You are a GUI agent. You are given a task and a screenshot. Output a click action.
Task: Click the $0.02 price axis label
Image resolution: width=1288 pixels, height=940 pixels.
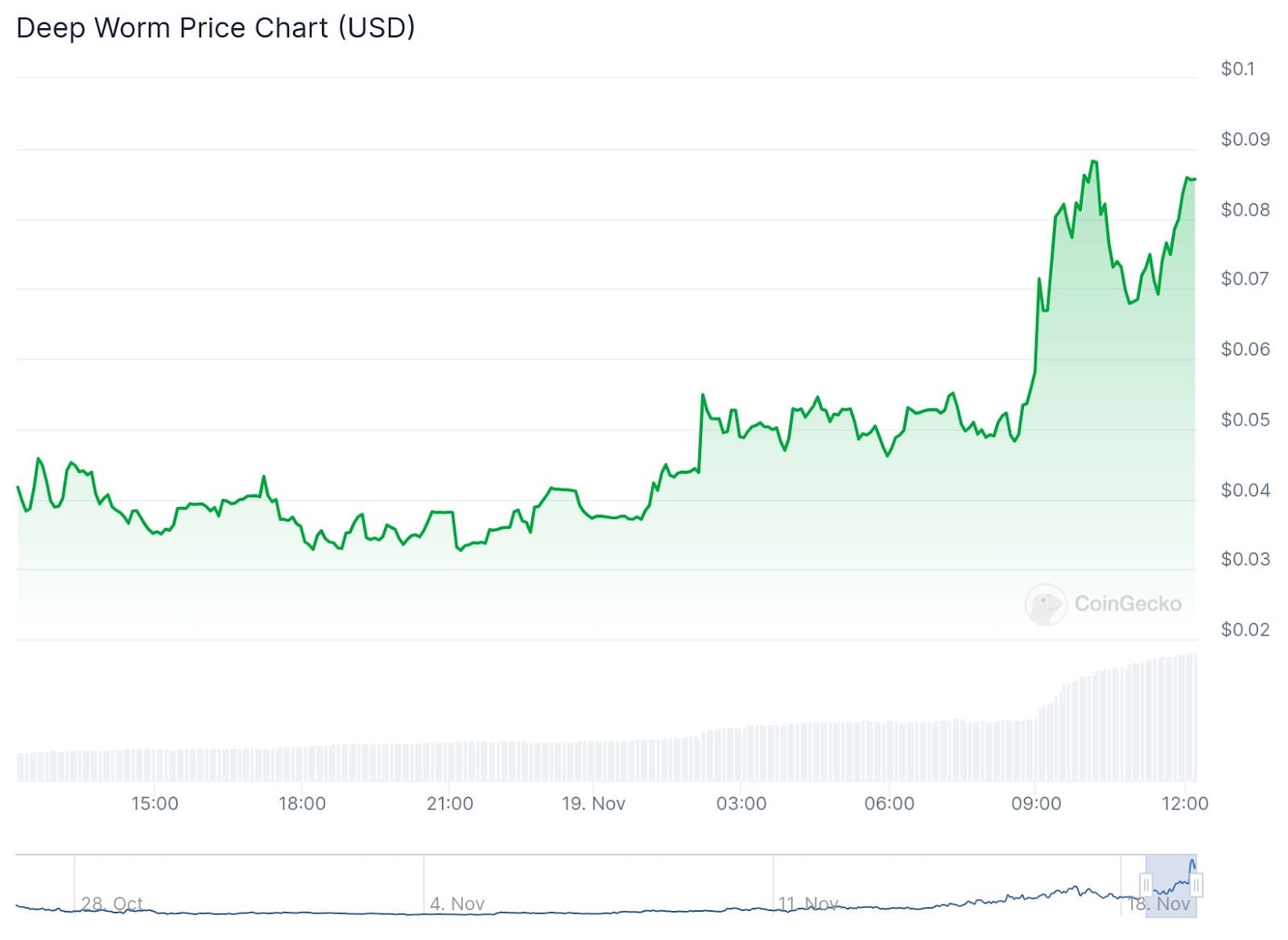(1245, 629)
